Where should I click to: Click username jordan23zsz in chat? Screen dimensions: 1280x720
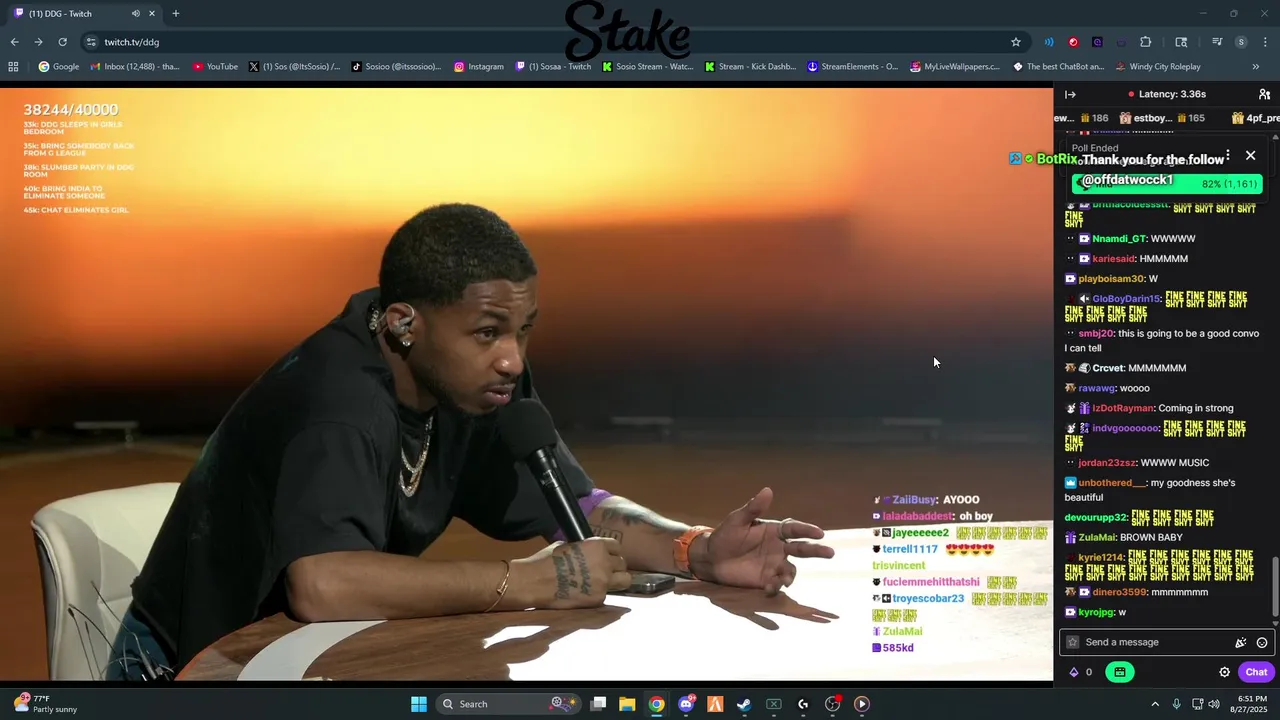point(1107,463)
